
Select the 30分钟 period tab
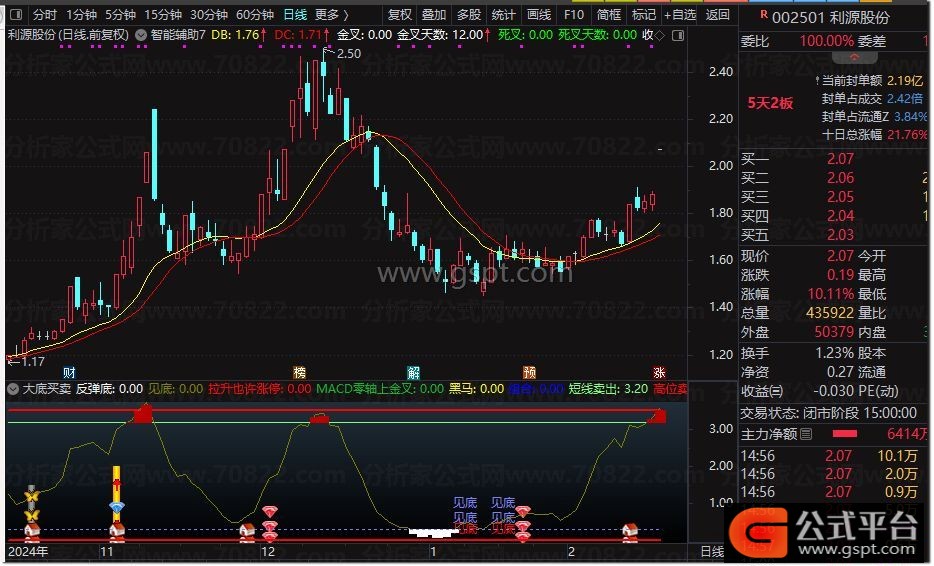[208, 14]
